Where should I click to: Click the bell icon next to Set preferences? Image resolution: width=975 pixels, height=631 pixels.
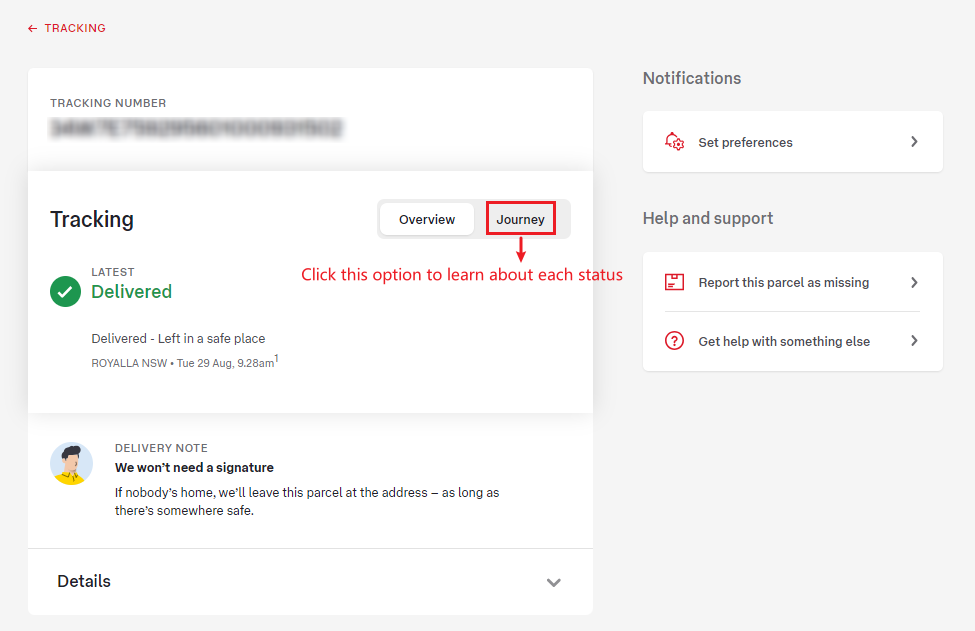(x=675, y=142)
